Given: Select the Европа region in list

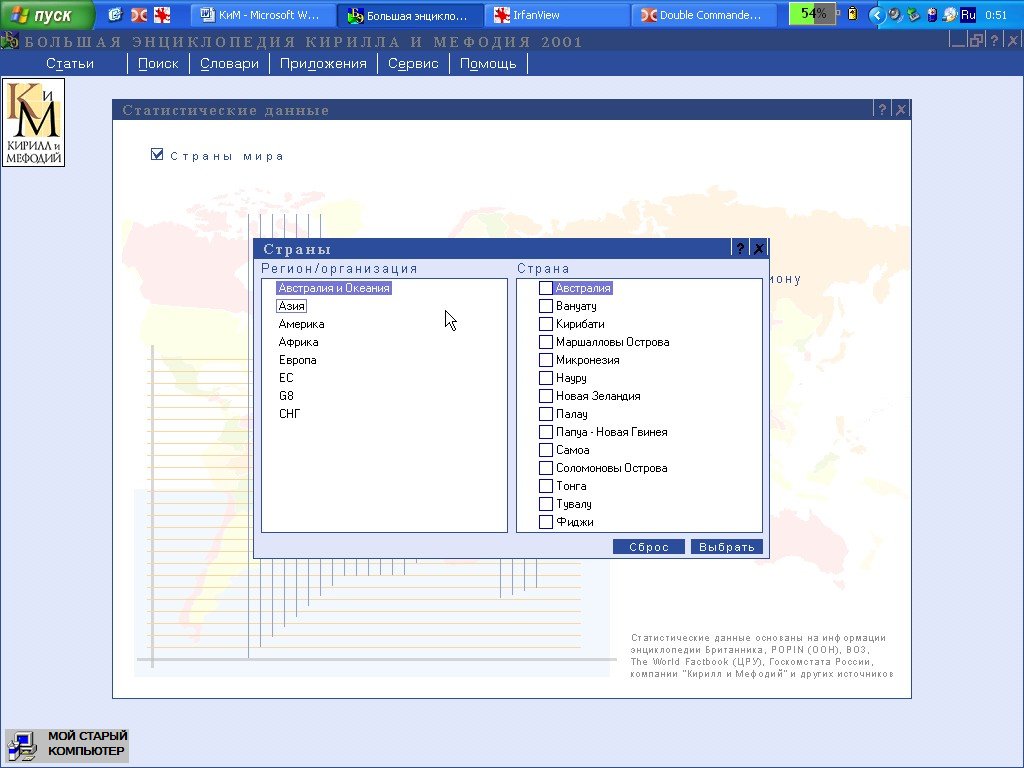Looking at the screenshot, I should coord(297,360).
